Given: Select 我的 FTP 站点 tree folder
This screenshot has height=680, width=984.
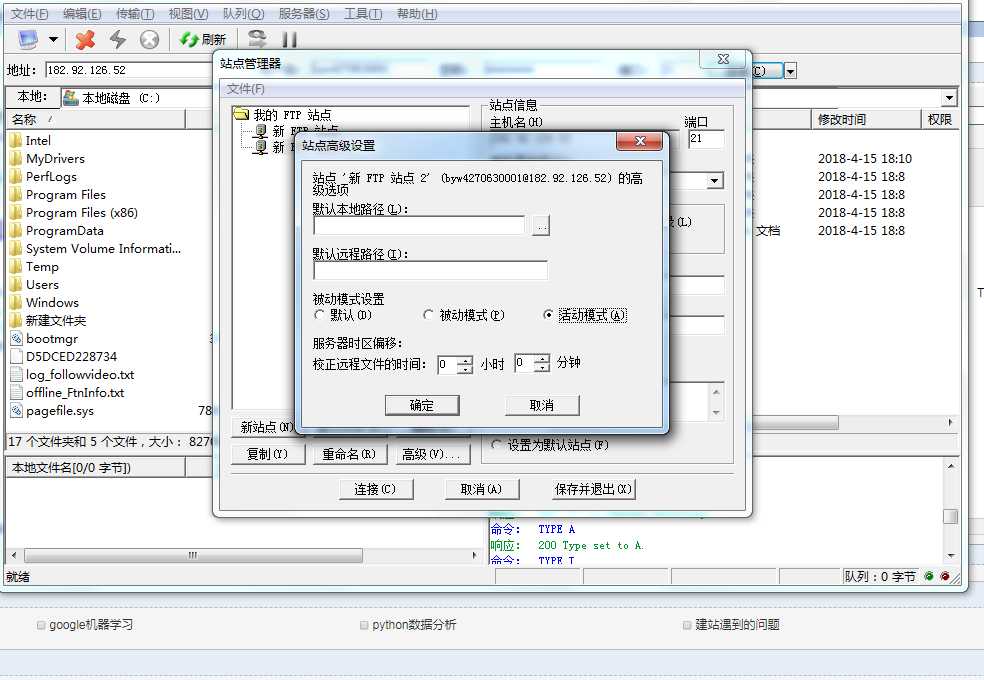Looking at the screenshot, I should (283, 115).
